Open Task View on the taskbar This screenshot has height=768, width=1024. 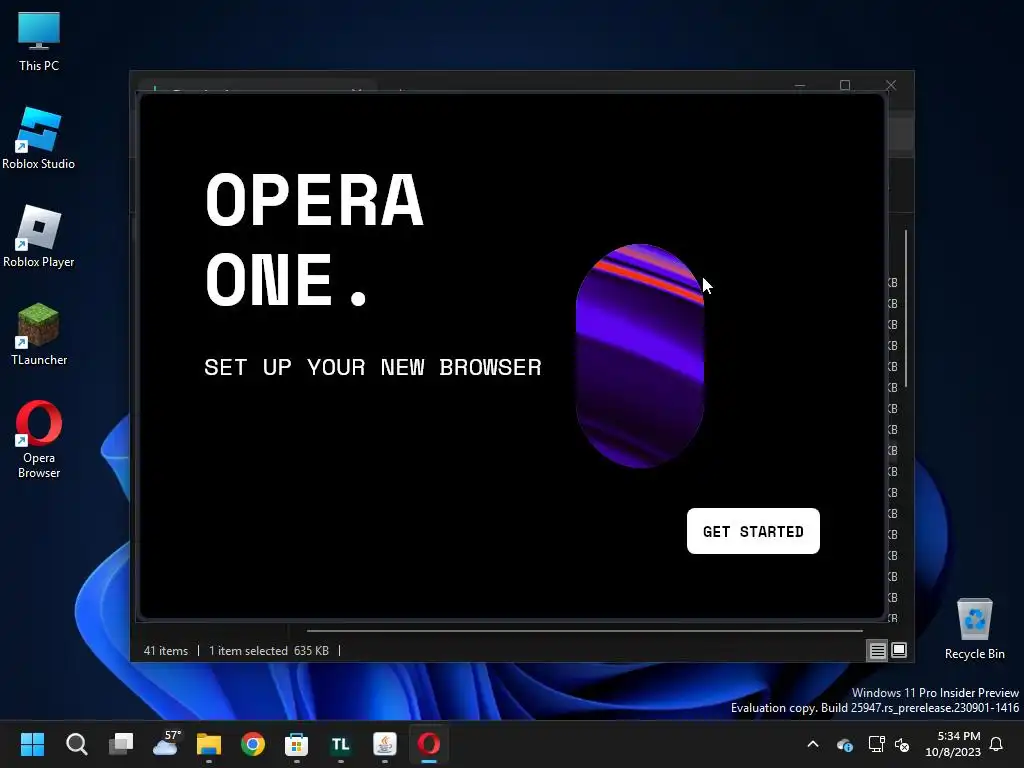[x=121, y=744]
